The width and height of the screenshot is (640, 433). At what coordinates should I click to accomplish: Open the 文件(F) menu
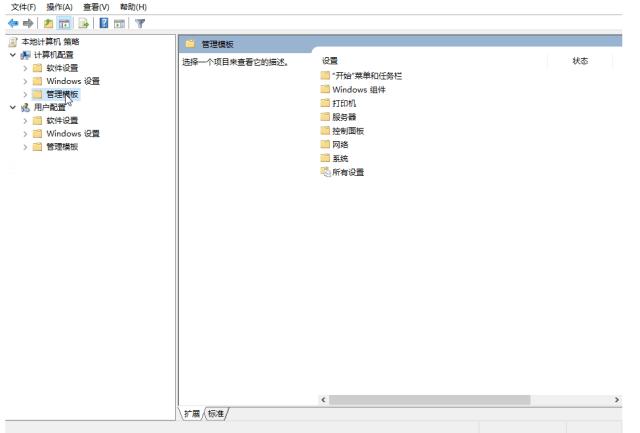point(23,7)
